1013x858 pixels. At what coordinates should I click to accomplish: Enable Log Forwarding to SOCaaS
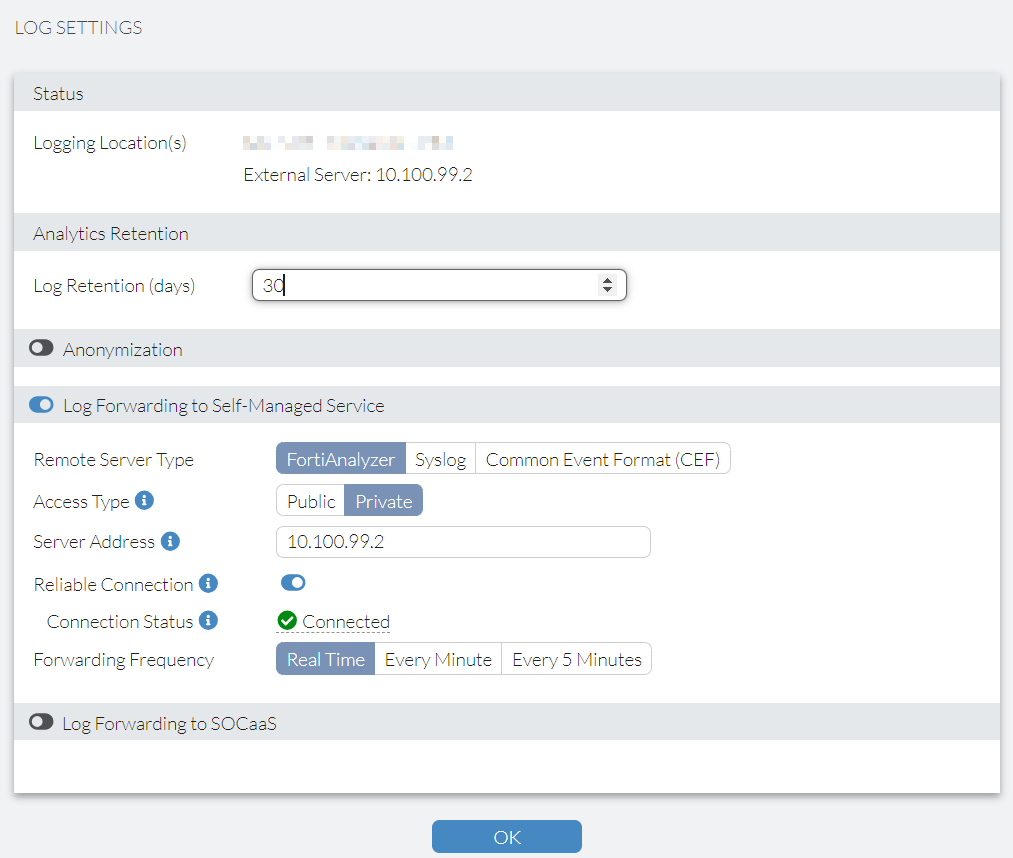pos(40,721)
